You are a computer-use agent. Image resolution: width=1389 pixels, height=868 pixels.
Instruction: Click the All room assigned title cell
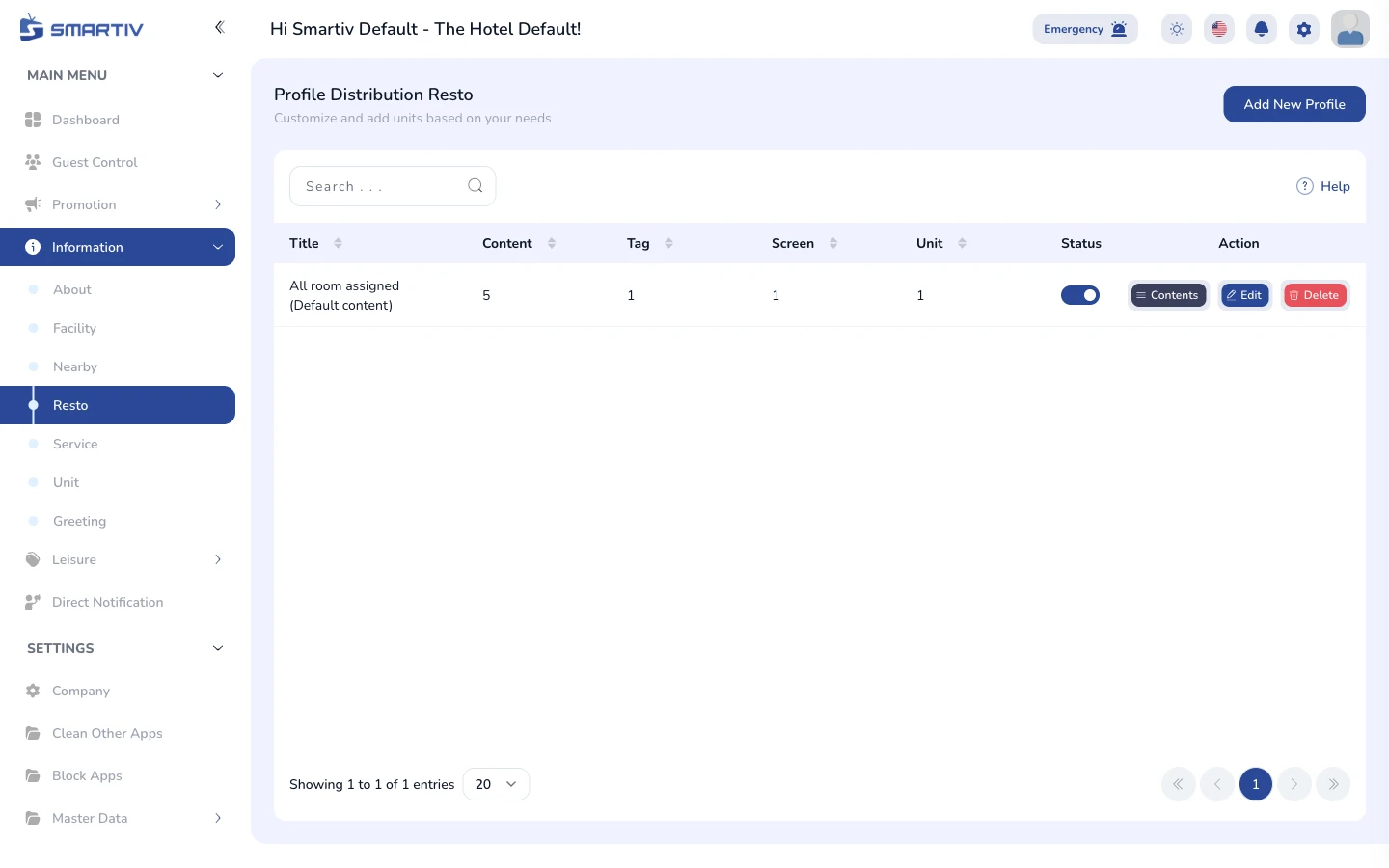[344, 295]
